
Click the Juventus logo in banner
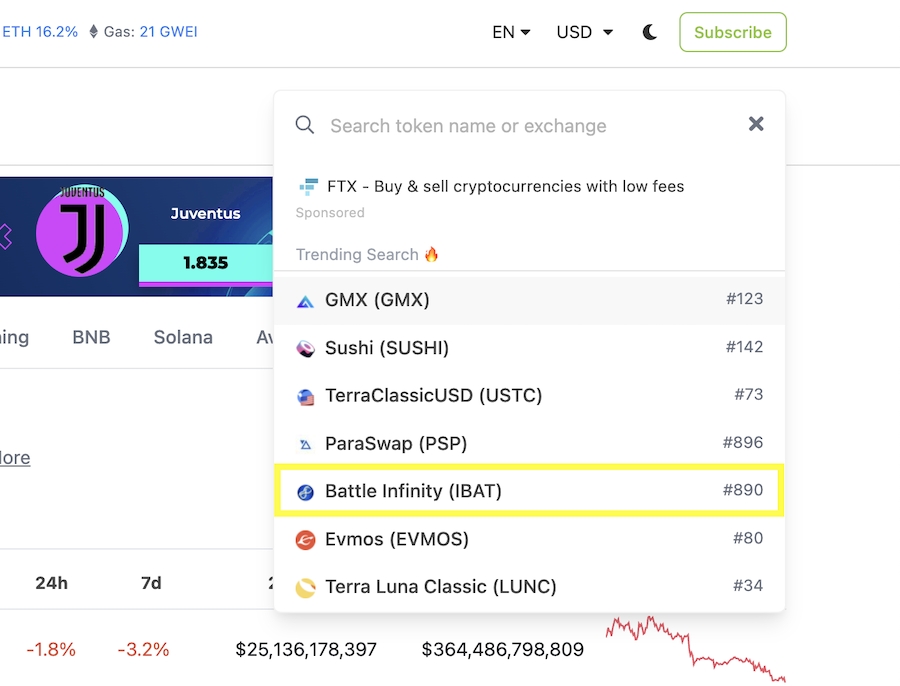pyautogui.click(x=82, y=231)
